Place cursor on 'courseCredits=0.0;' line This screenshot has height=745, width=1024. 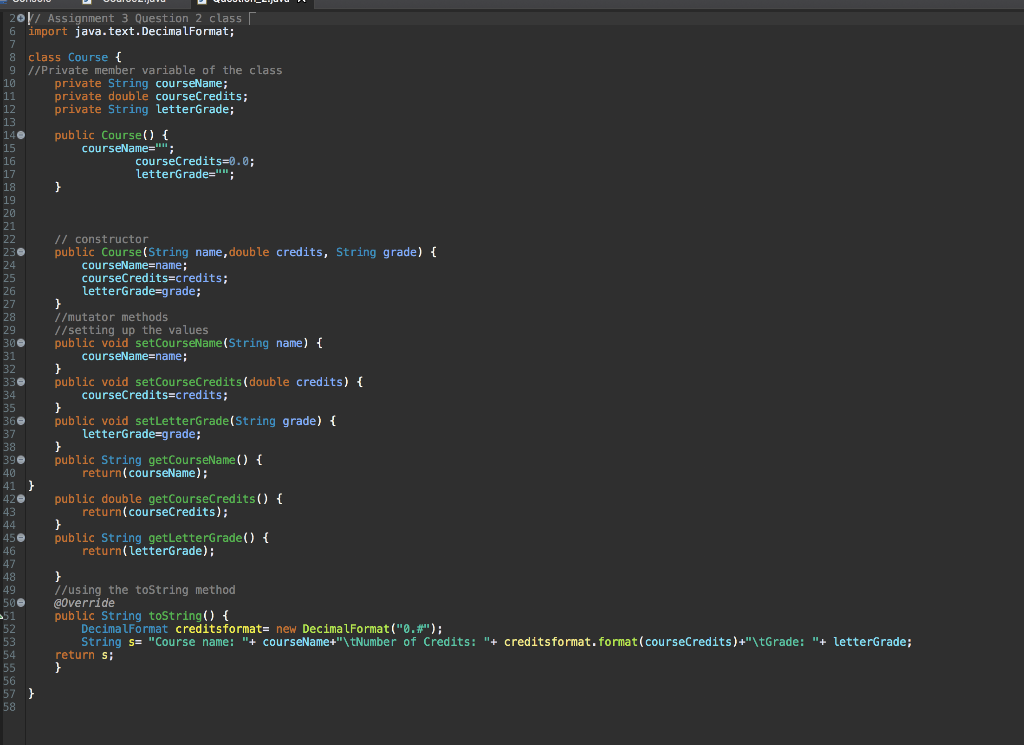tap(195, 161)
